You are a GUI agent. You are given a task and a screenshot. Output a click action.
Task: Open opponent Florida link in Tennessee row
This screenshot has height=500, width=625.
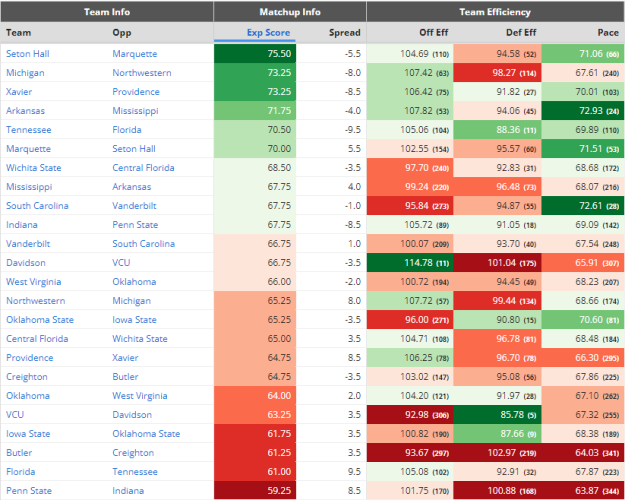click(x=127, y=130)
